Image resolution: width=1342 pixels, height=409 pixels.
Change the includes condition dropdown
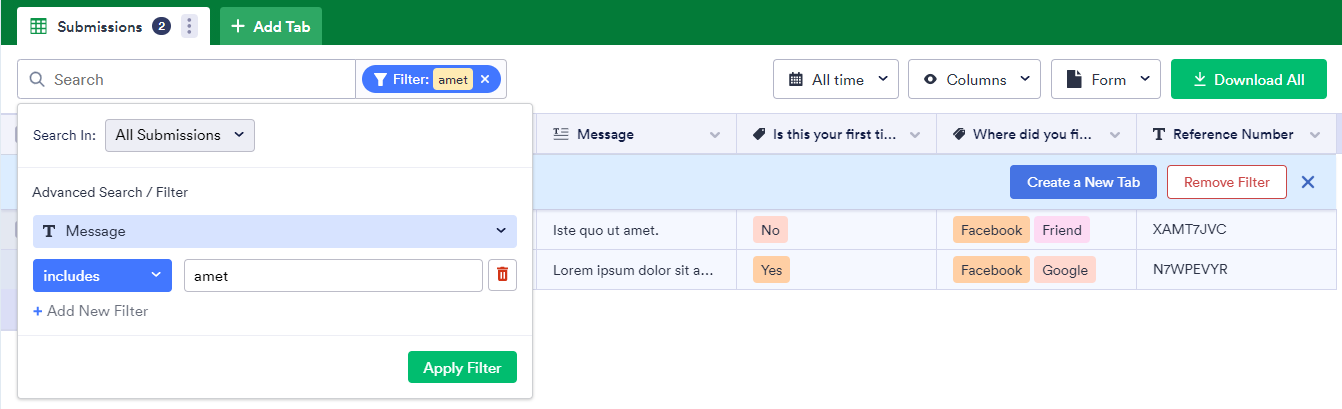102,275
